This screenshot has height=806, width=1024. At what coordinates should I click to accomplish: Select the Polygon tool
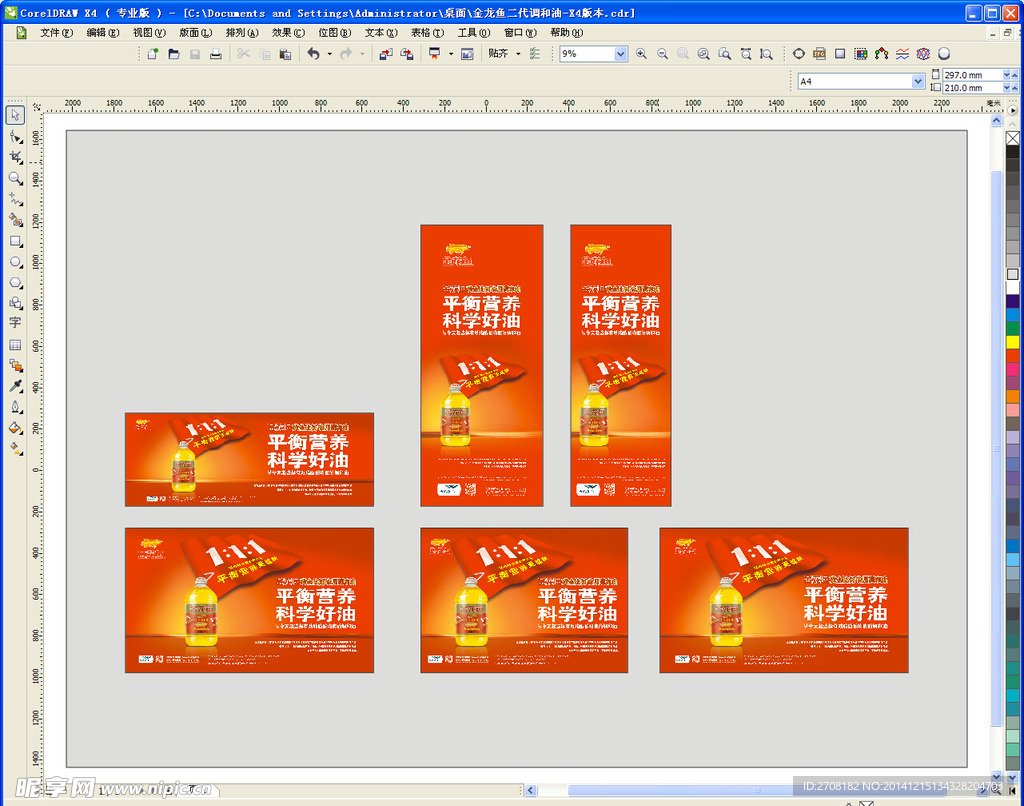pyautogui.click(x=15, y=283)
